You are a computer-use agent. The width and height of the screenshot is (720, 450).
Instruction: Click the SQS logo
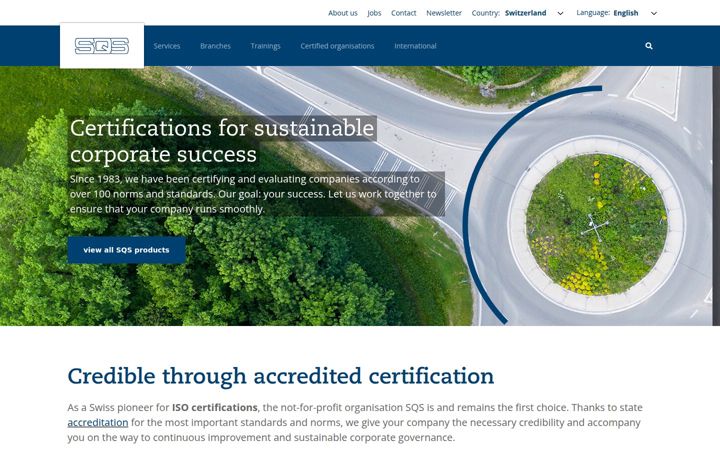[x=102, y=45]
